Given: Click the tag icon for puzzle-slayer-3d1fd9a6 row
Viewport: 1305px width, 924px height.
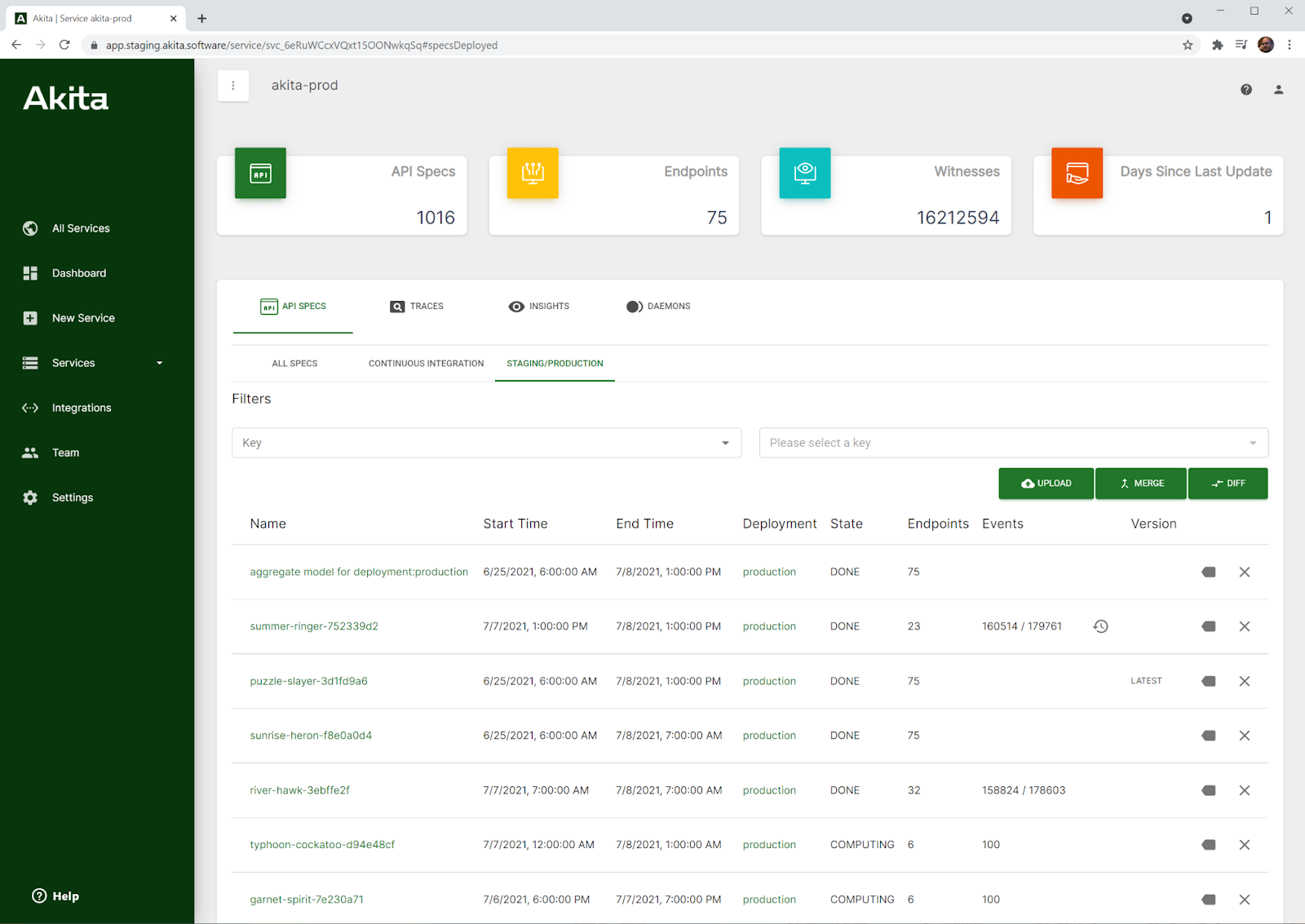Looking at the screenshot, I should coord(1209,681).
